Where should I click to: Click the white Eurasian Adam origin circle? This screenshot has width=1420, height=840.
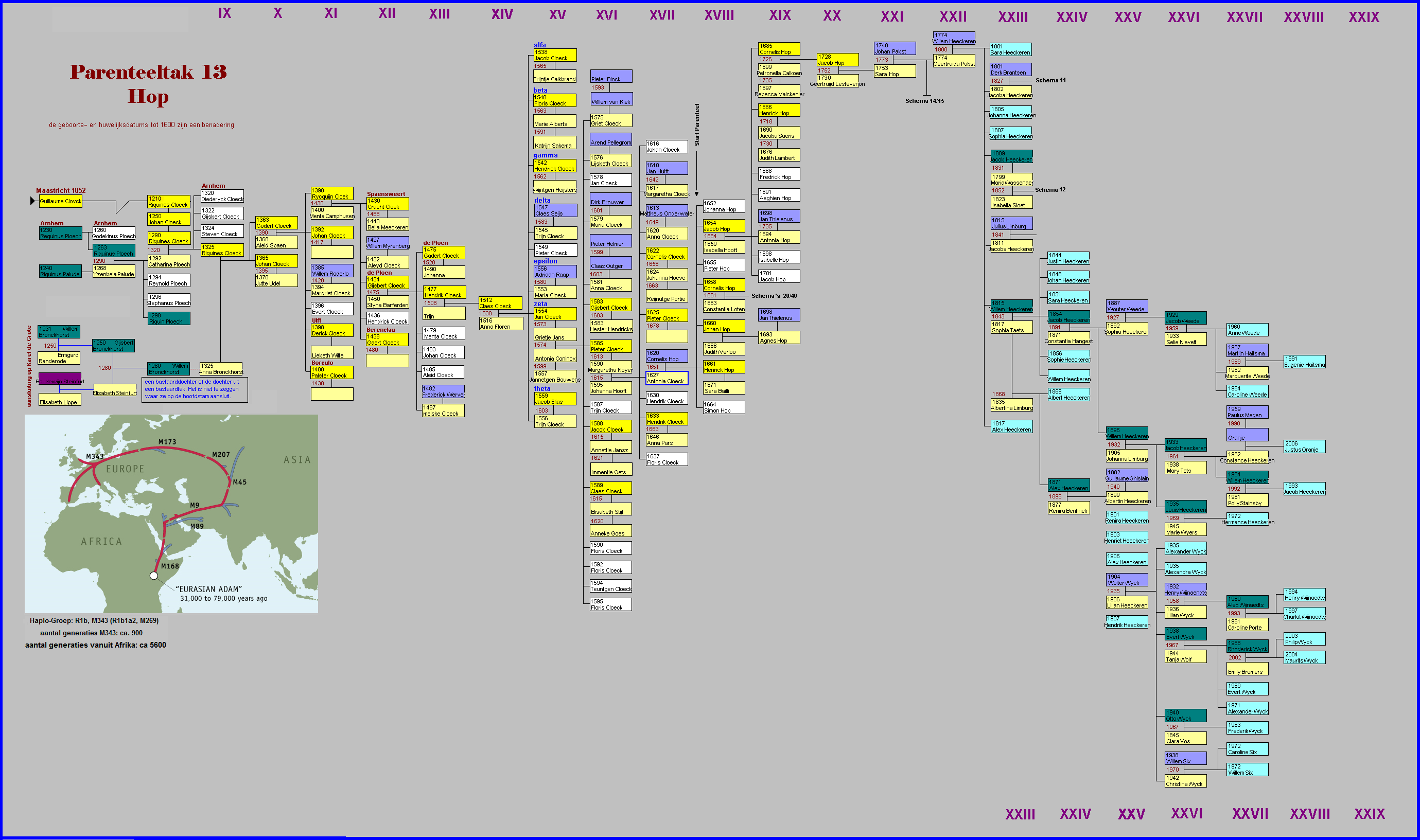click(x=153, y=576)
